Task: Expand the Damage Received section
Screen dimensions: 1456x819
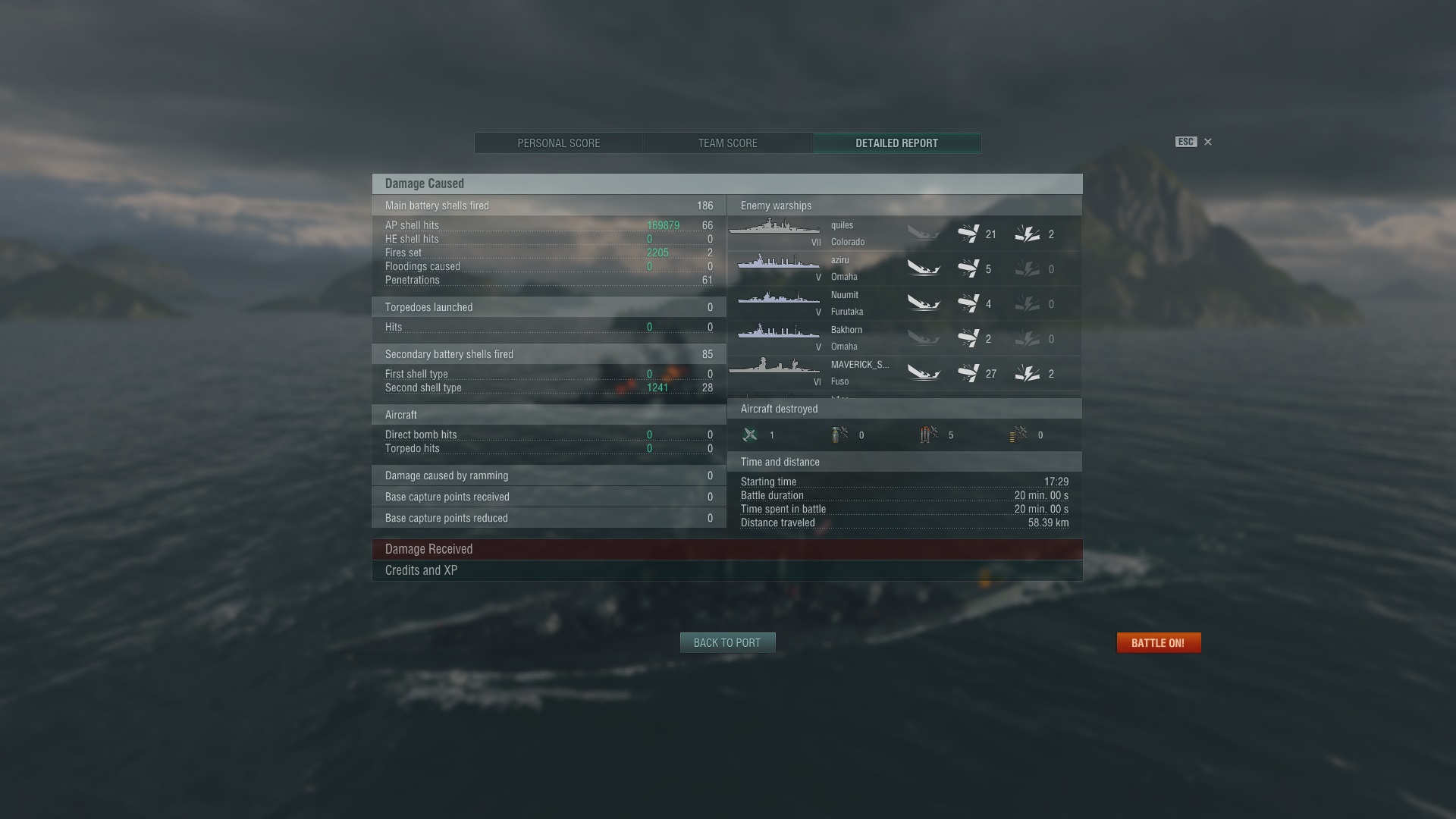Action: coord(727,550)
